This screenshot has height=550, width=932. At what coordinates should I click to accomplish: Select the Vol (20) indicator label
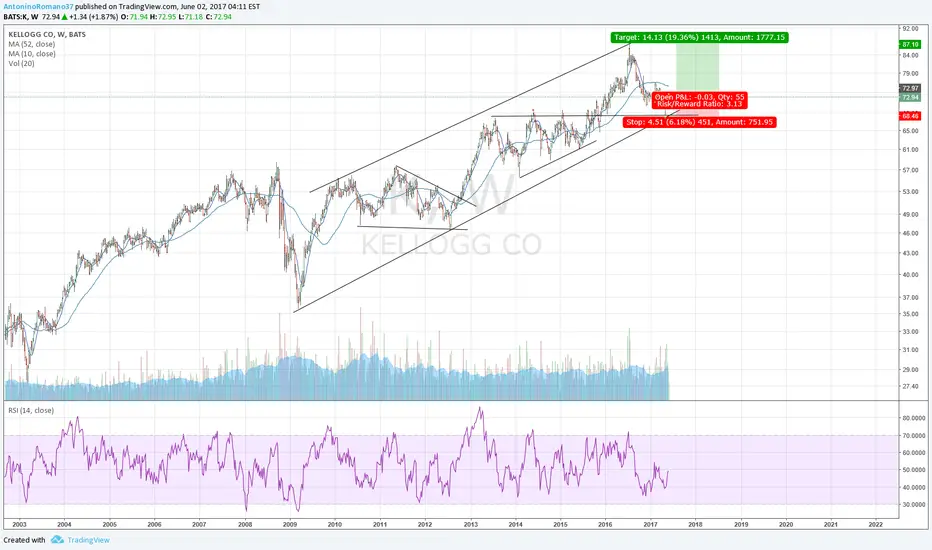[x=21, y=63]
